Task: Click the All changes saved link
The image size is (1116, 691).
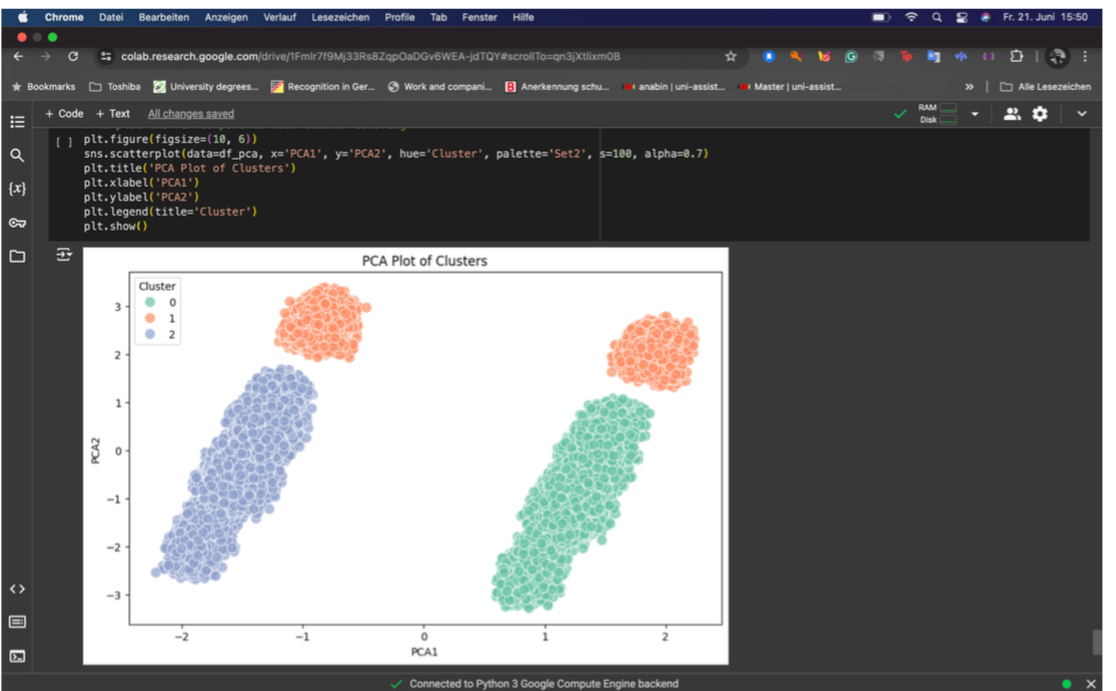Action: point(191,114)
